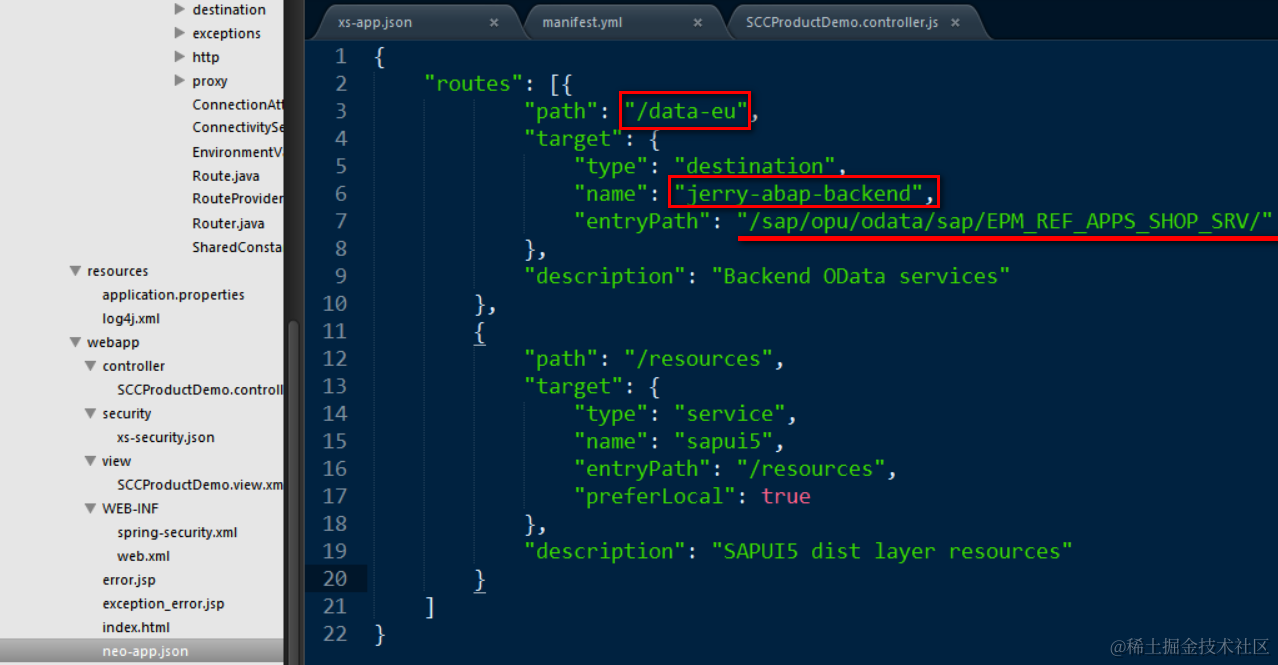Click line number 20 in the gutter

(x=335, y=578)
